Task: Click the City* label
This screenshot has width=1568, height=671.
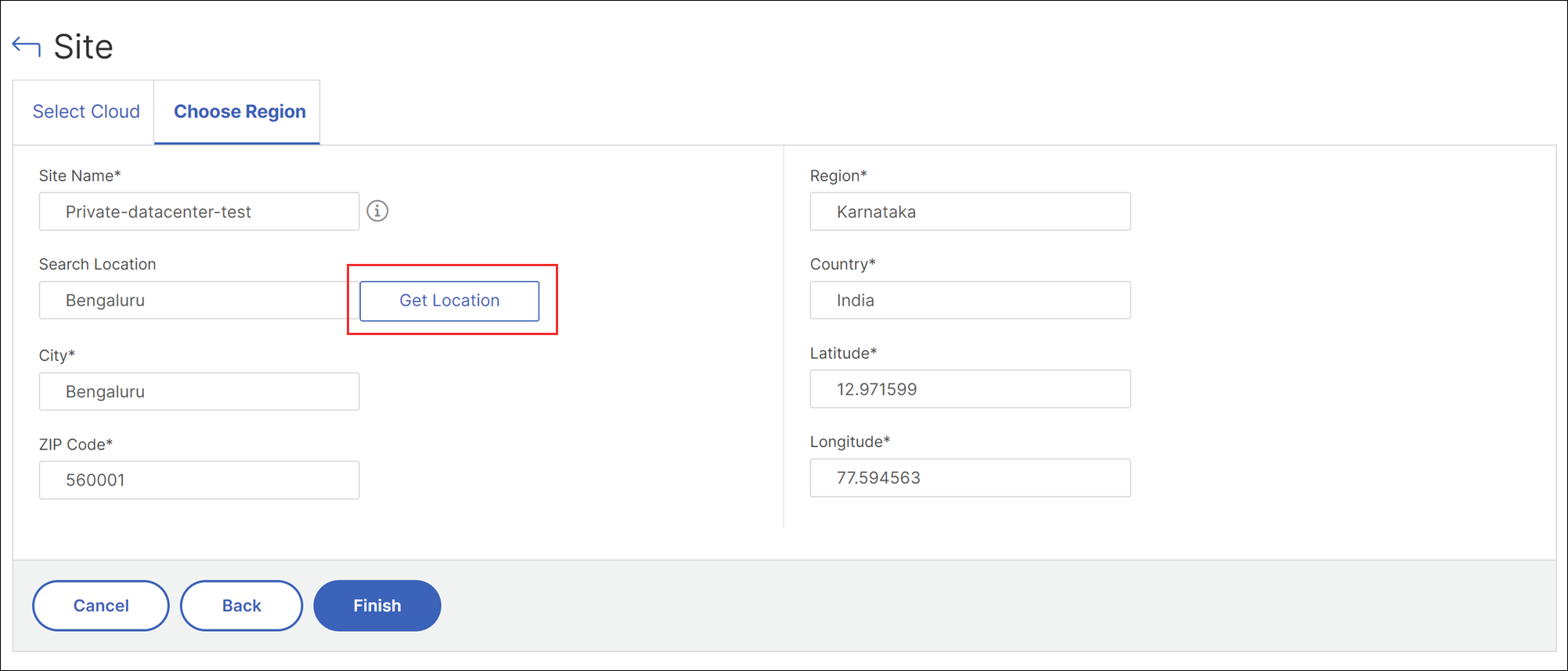Action: (57, 355)
